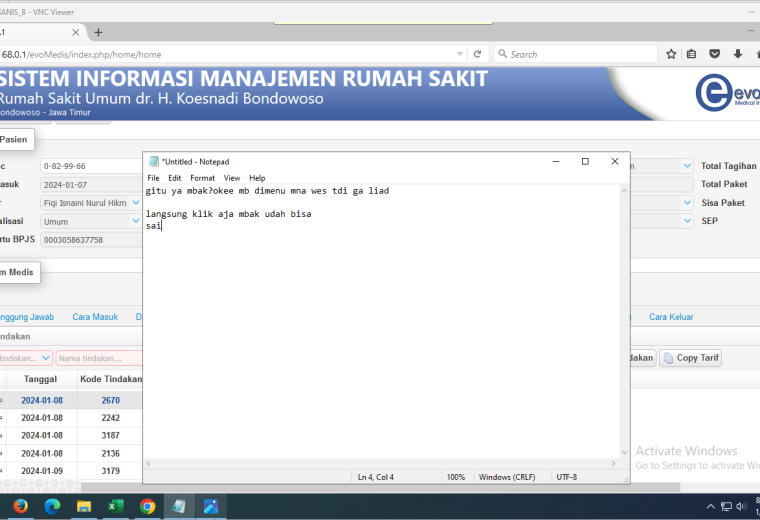Open a new browser tab

pyautogui.click(x=98, y=32)
